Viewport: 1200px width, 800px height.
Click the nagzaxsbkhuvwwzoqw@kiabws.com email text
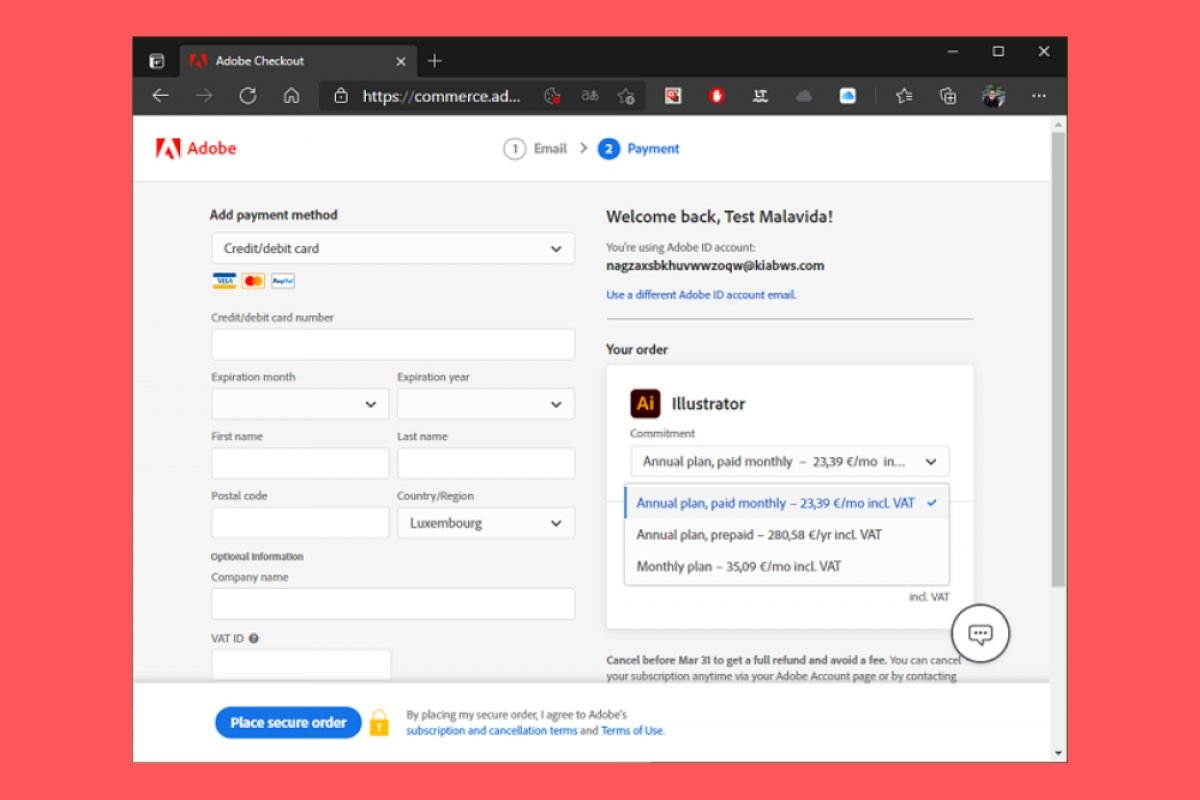click(x=715, y=266)
